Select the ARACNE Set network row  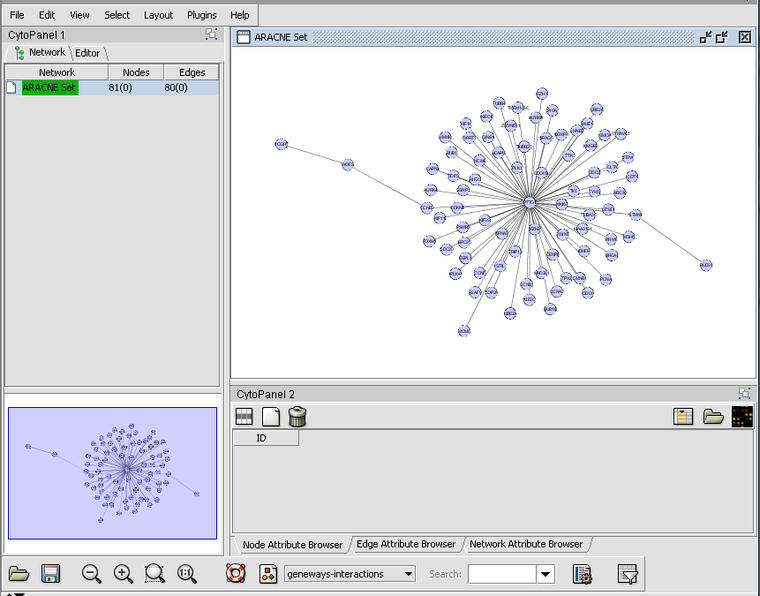50,88
